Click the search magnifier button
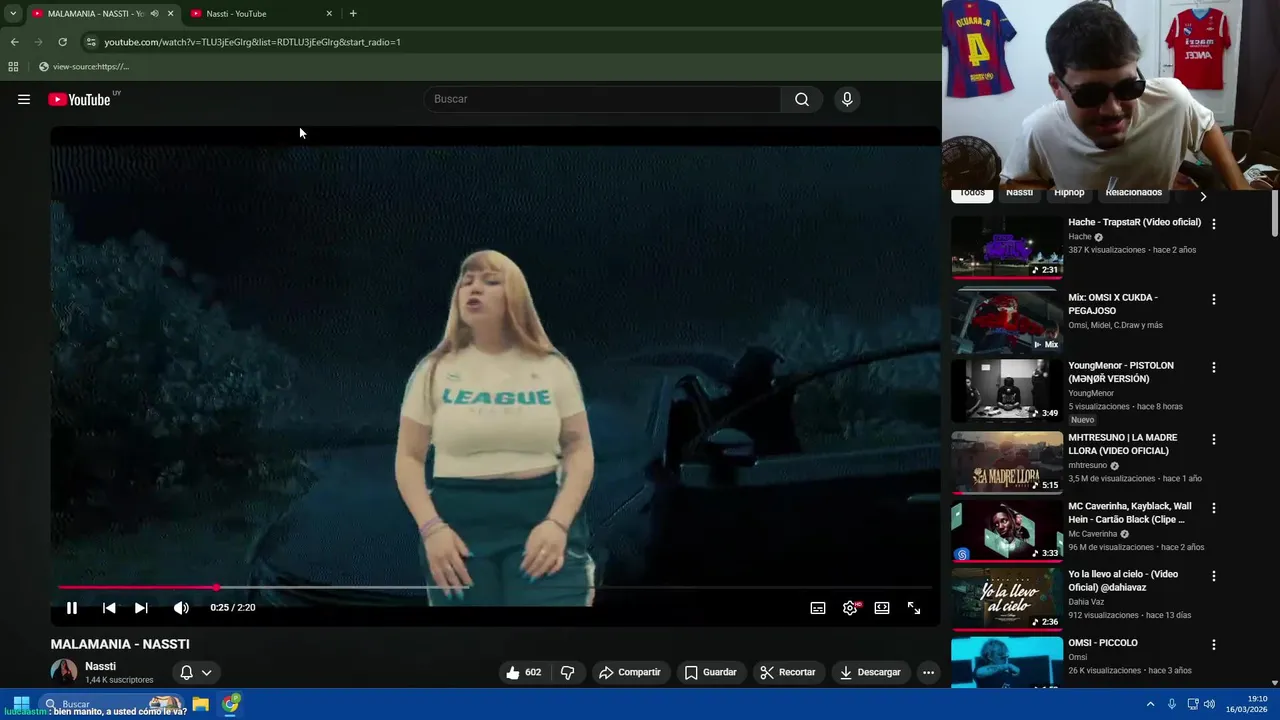This screenshot has width=1280, height=720. pyautogui.click(x=802, y=99)
